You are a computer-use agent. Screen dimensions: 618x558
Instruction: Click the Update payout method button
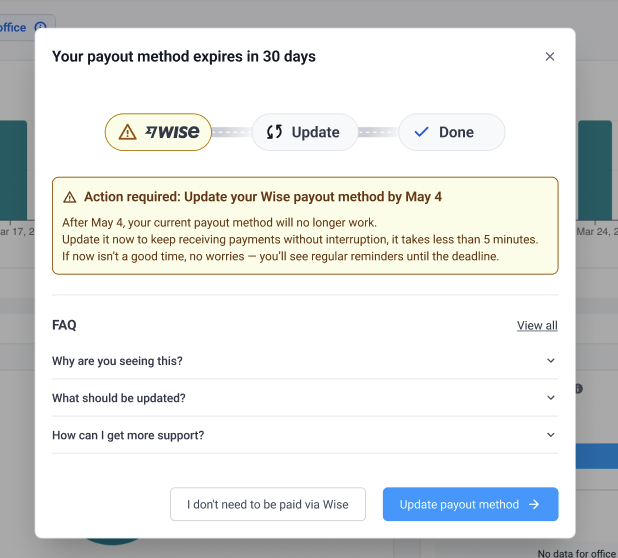(470, 504)
